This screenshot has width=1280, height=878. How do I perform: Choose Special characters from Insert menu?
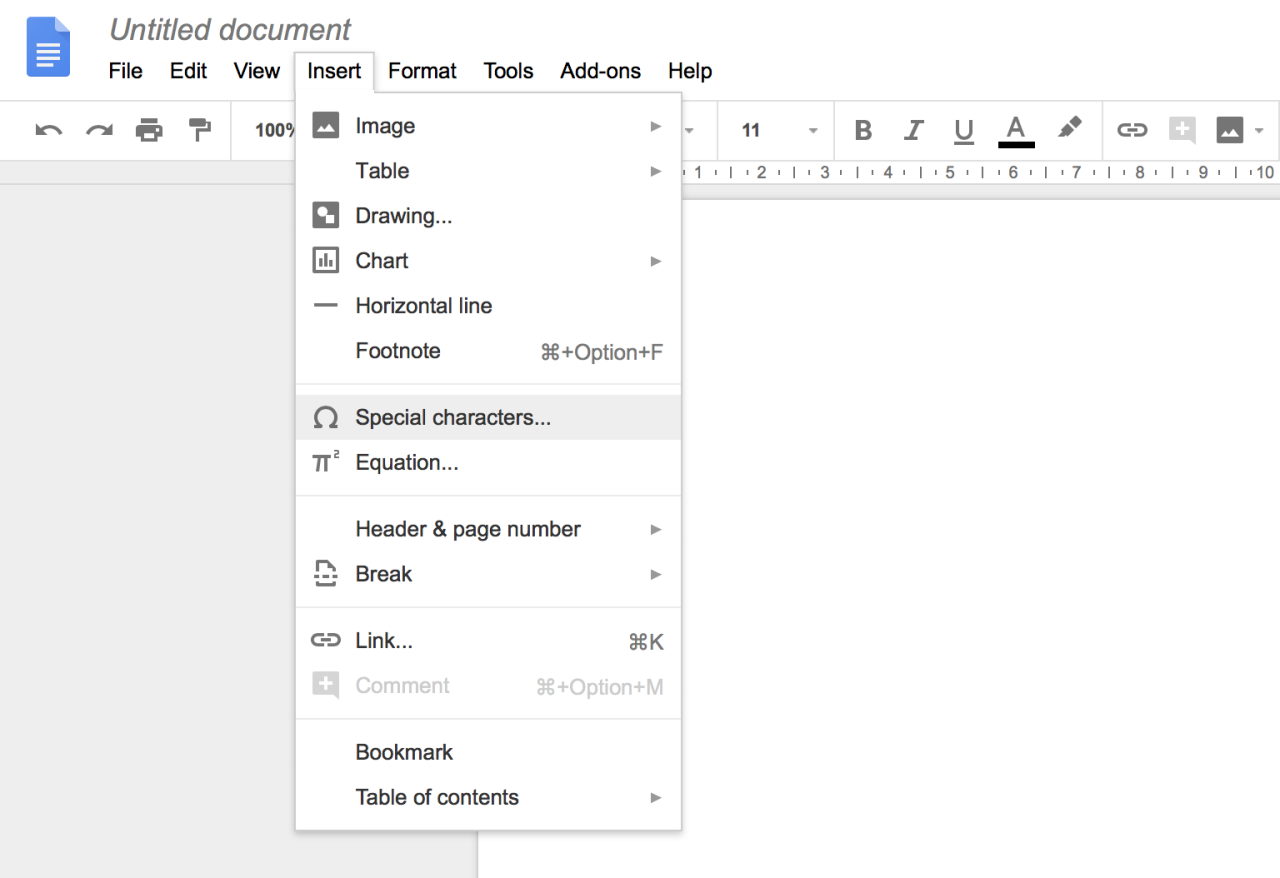click(453, 418)
